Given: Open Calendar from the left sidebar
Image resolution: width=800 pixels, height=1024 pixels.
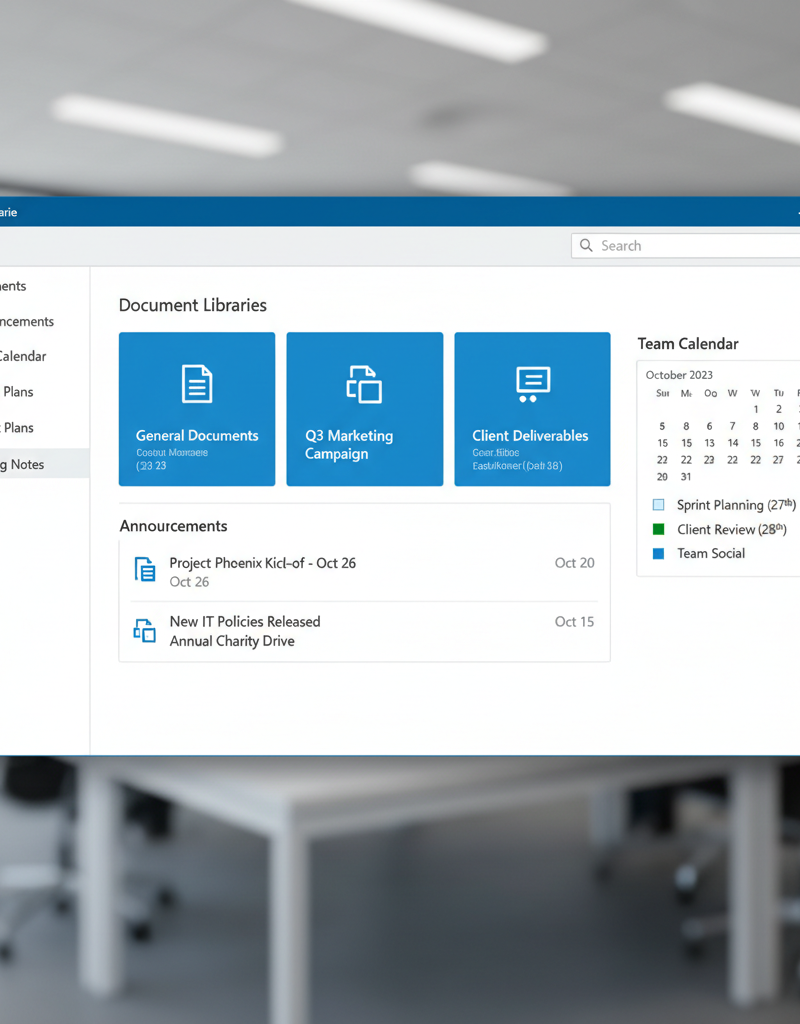Looking at the screenshot, I should 24,356.
